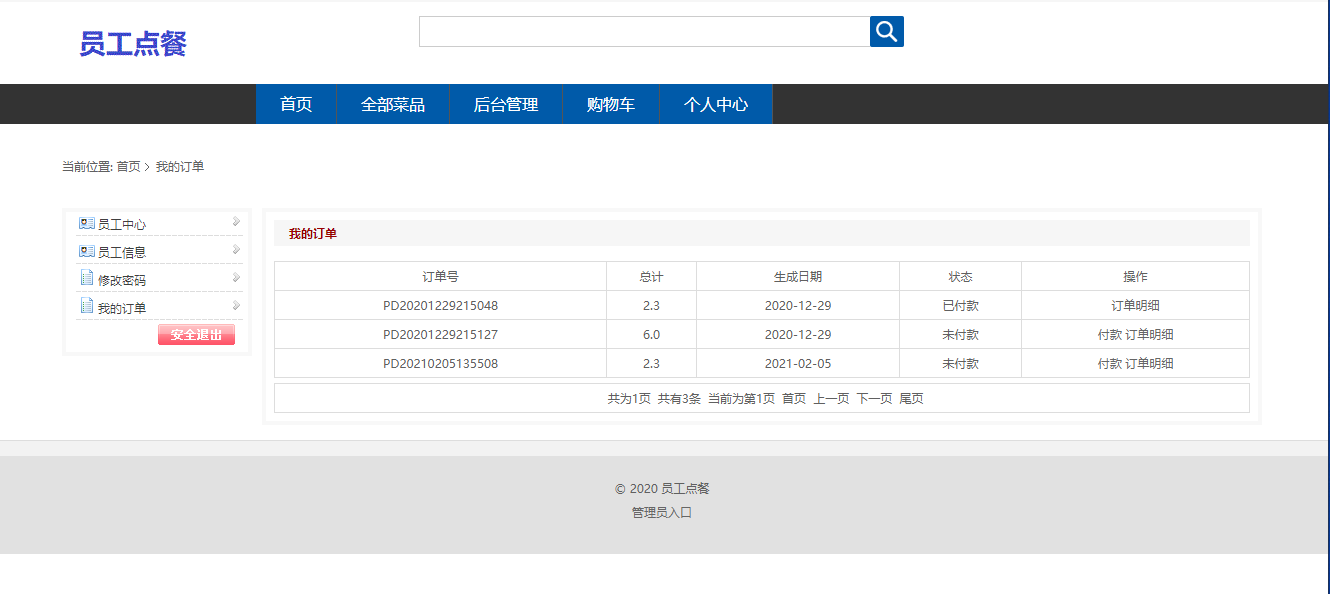The height and width of the screenshot is (594, 1330).
Task: Open the 修改密码 arrow chevron
Action: (235, 278)
